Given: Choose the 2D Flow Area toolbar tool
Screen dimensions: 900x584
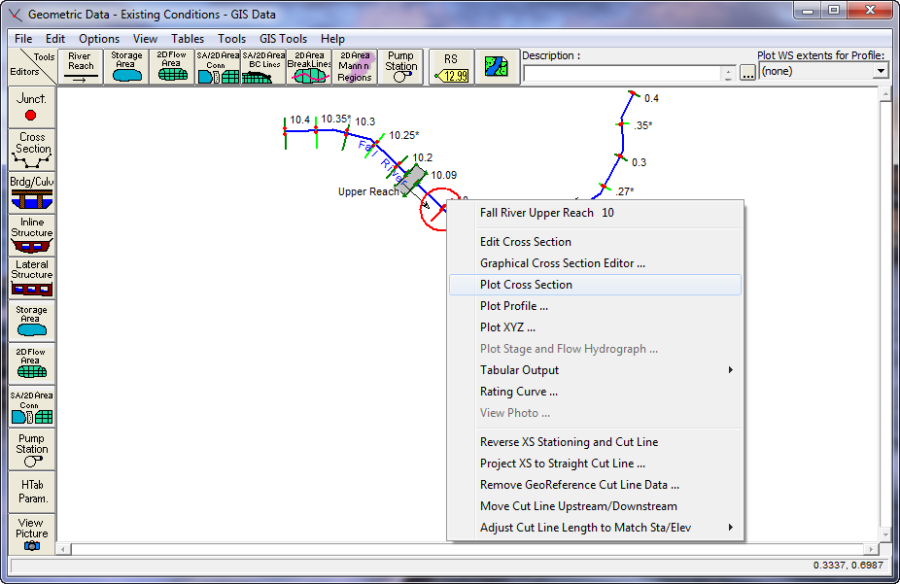Looking at the screenshot, I should pos(172,67).
